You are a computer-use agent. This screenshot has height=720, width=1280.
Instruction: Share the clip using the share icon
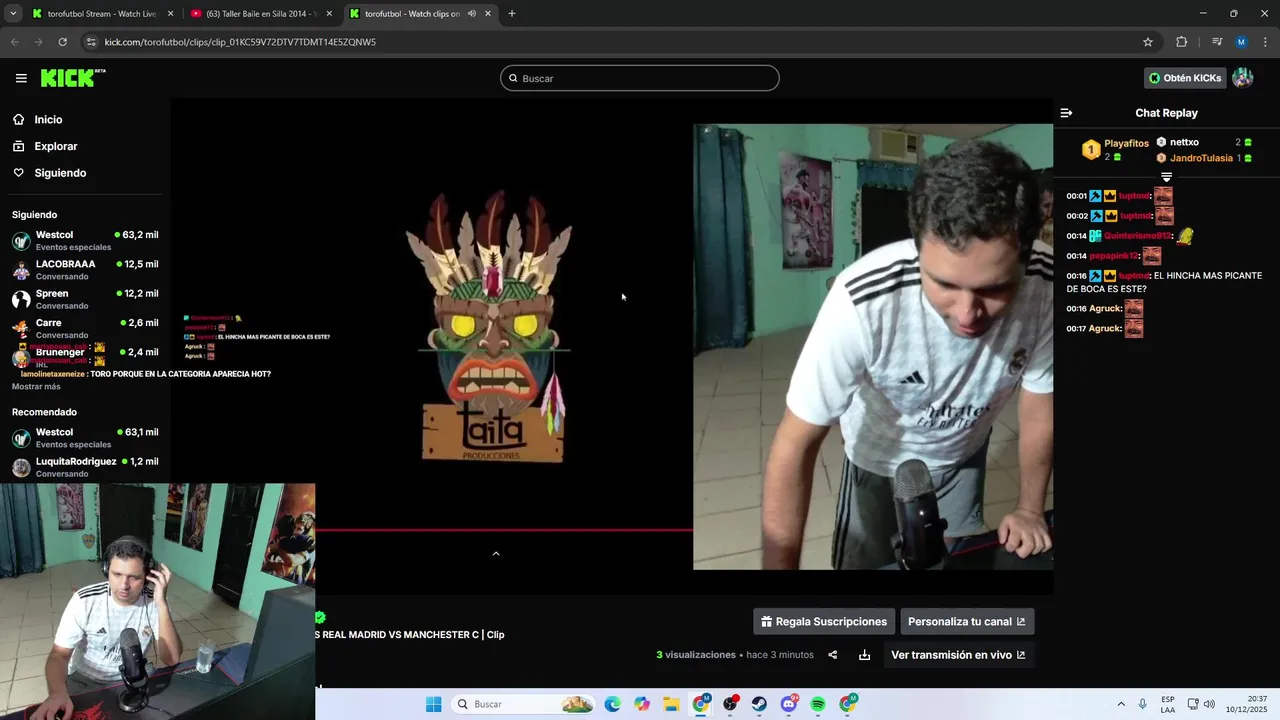point(832,655)
